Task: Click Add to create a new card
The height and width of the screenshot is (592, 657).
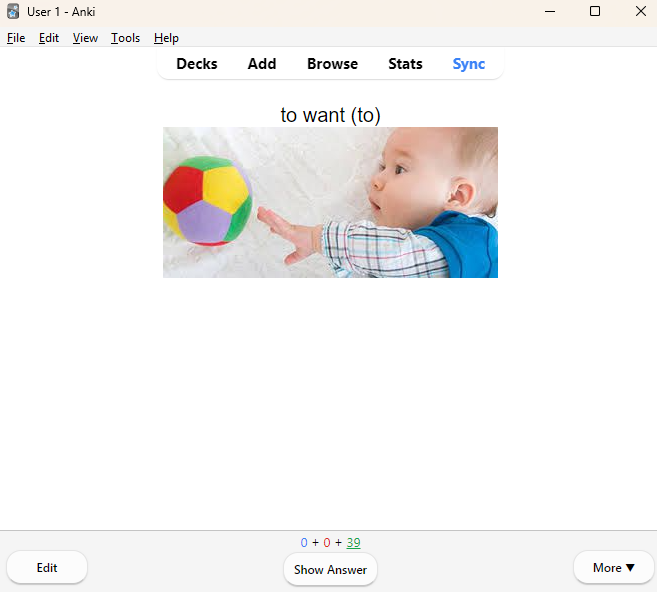Action: 262,64
